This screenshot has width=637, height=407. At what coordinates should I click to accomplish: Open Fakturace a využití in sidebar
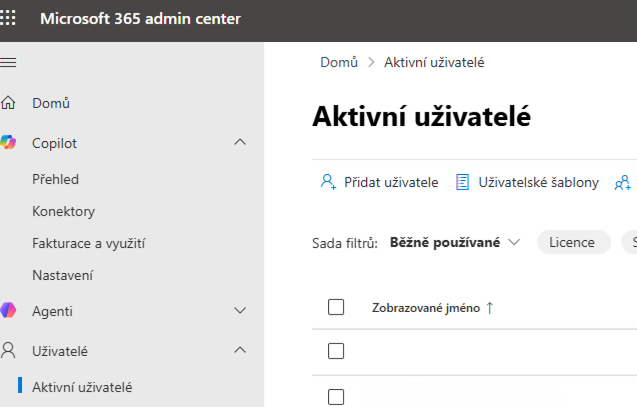tap(89, 243)
